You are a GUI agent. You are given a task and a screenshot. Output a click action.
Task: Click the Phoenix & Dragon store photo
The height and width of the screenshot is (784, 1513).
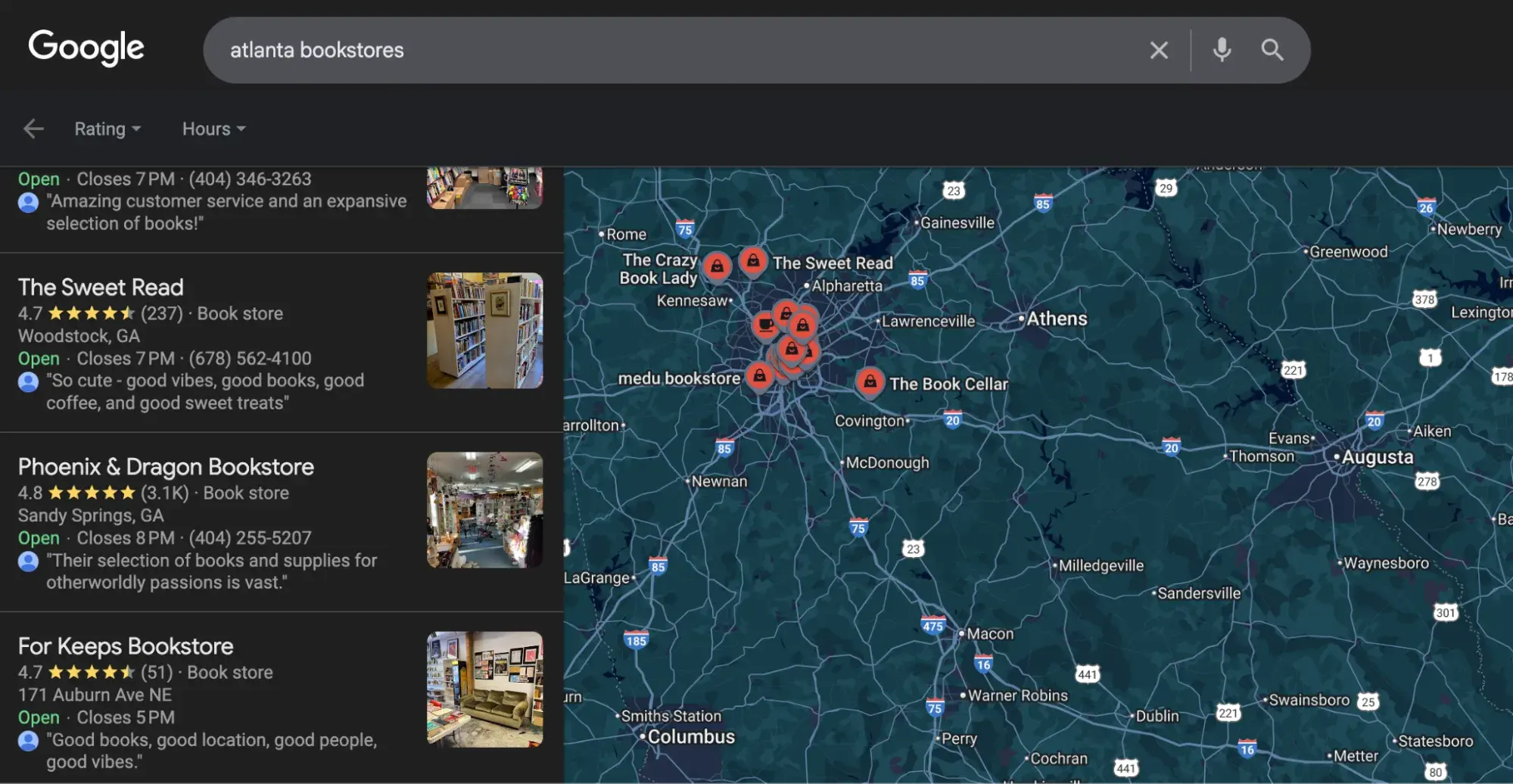(x=484, y=510)
